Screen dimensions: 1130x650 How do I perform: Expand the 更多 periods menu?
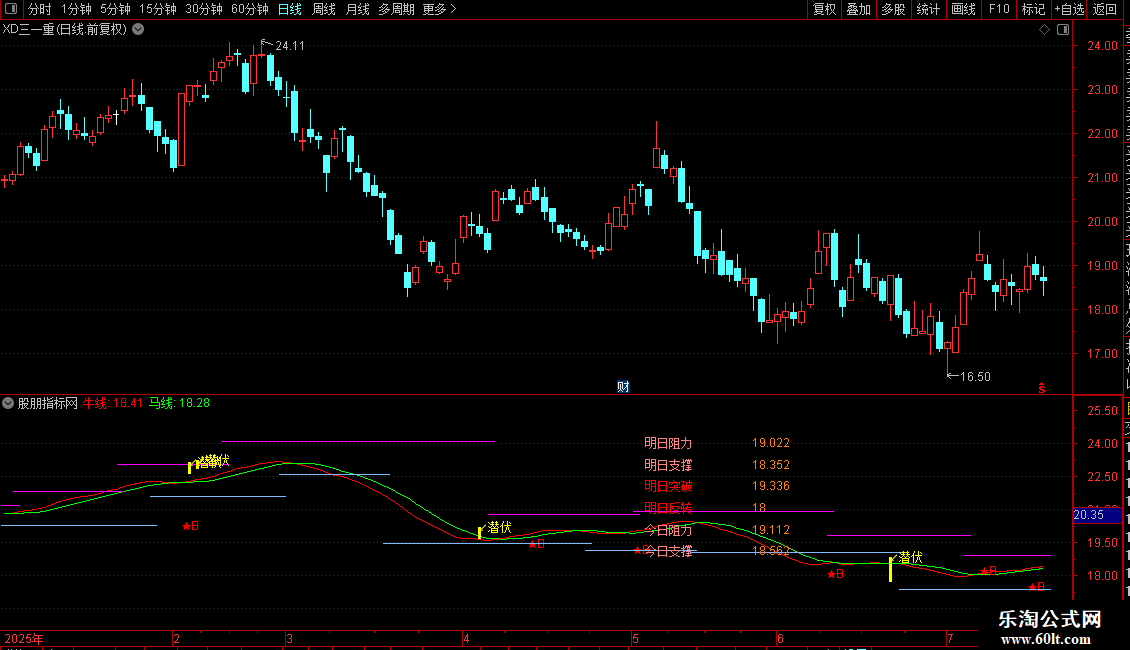tap(439, 9)
